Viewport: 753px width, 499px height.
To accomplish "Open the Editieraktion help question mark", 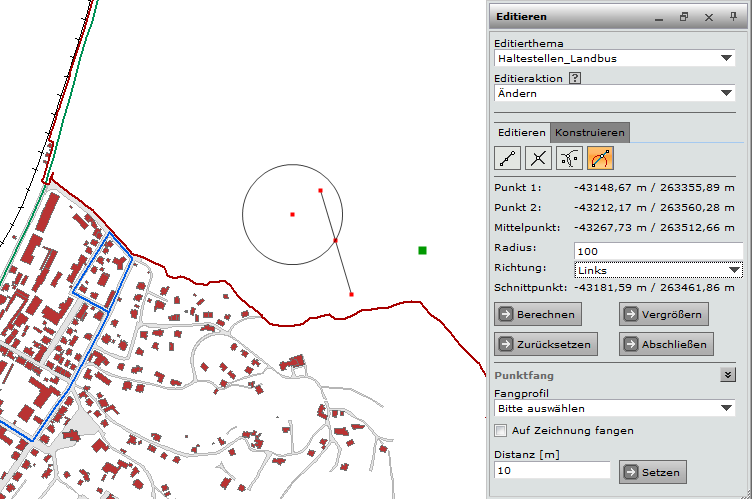I will (575, 78).
